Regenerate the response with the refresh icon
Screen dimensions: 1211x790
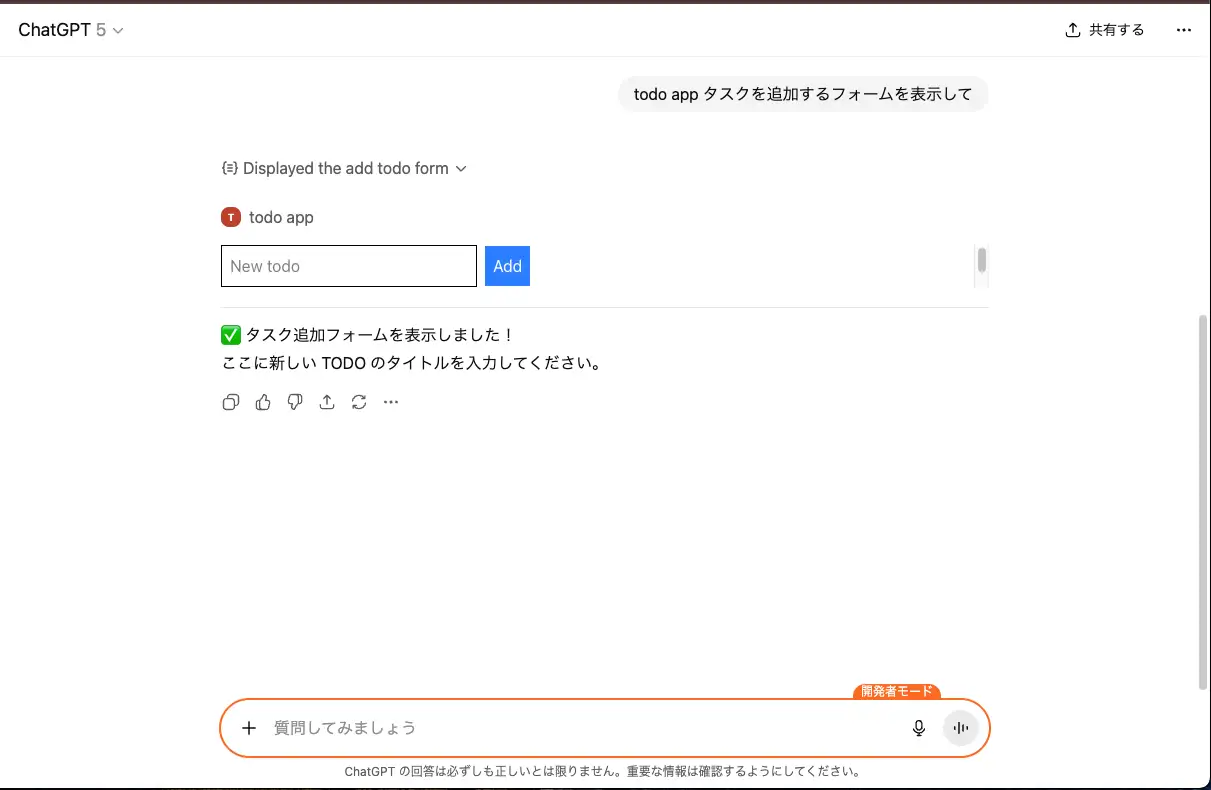click(x=359, y=402)
